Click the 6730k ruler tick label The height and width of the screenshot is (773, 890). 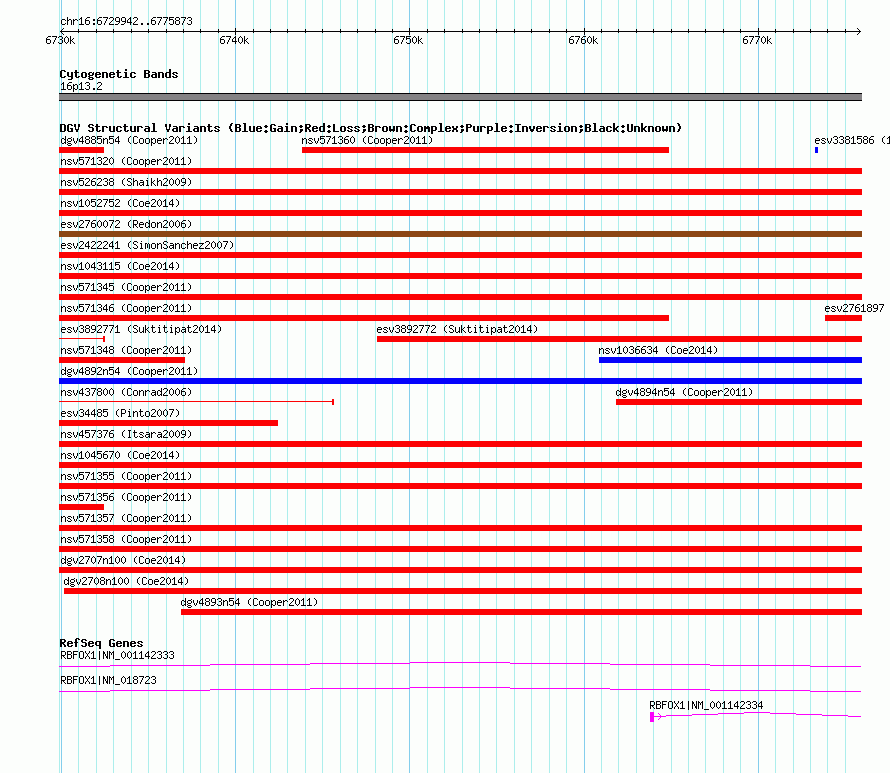click(x=60, y=40)
